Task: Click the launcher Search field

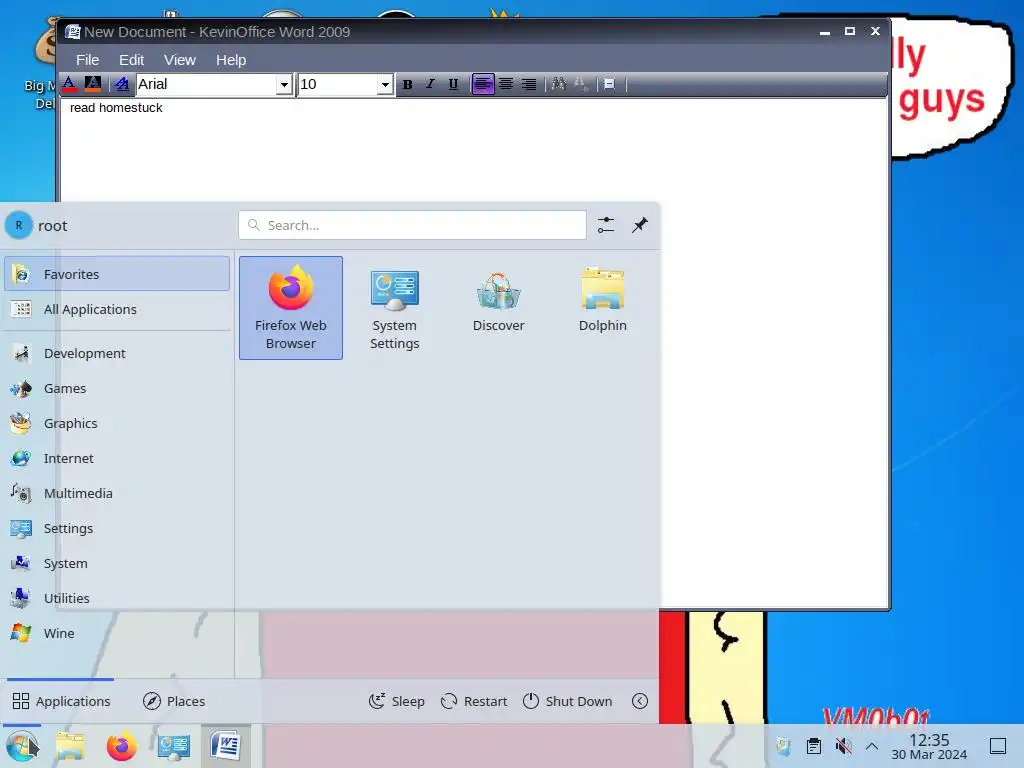Action: (x=412, y=225)
